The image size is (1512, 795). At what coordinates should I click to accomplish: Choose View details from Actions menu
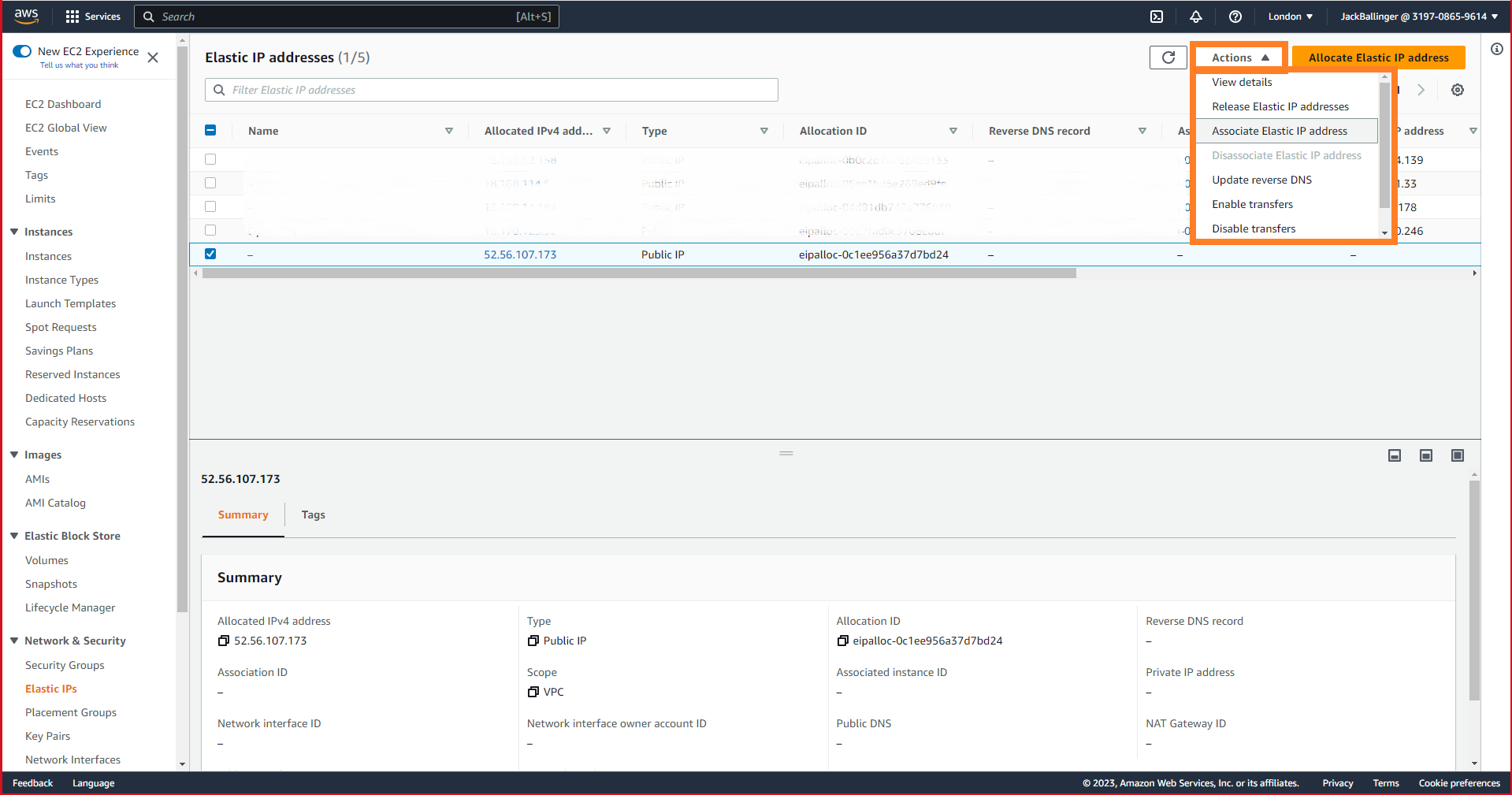1242,82
